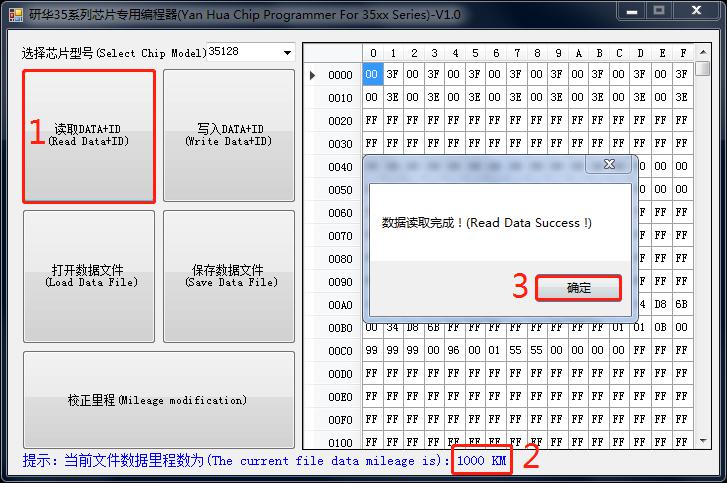The image size is (727, 483).
Task: Select cell 3E in column 1 row 0010
Action: click(x=393, y=97)
